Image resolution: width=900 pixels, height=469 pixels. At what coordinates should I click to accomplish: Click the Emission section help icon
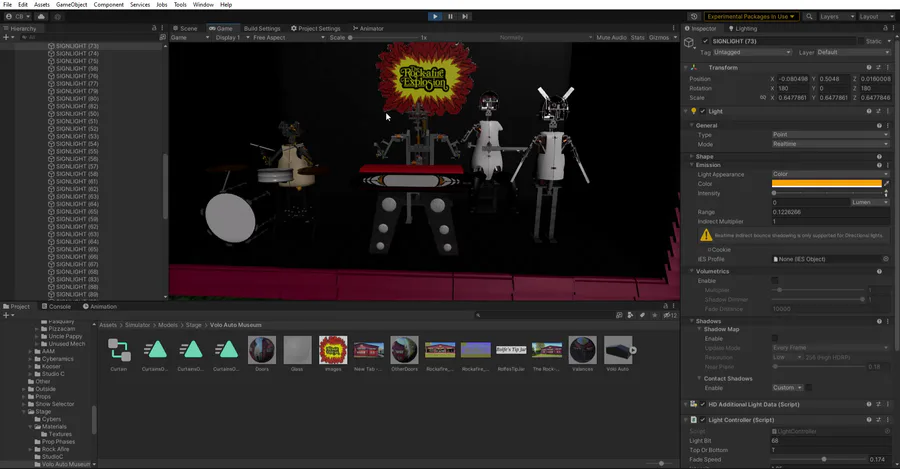point(879,165)
